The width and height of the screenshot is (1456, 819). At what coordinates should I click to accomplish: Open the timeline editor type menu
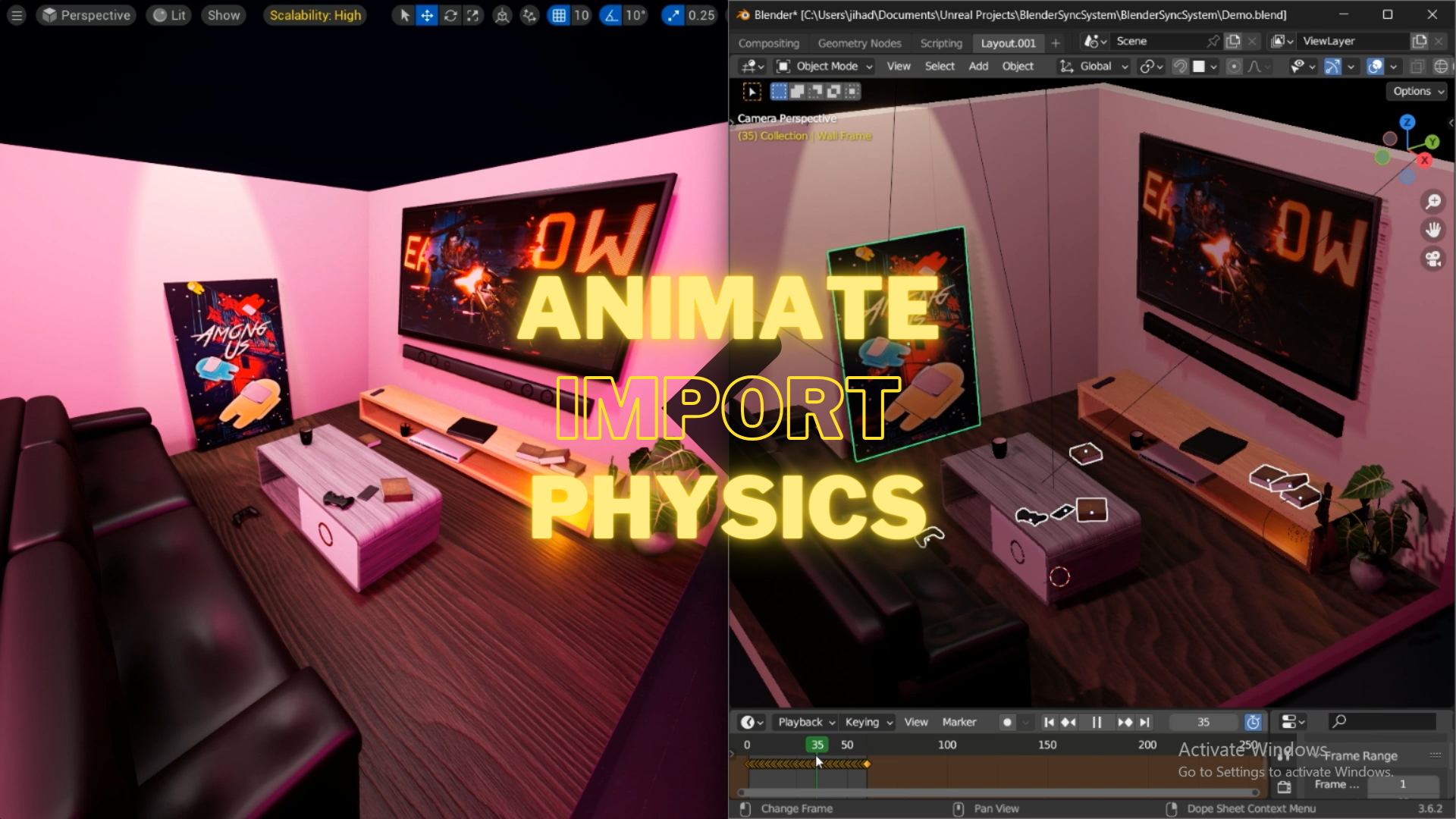click(752, 722)
